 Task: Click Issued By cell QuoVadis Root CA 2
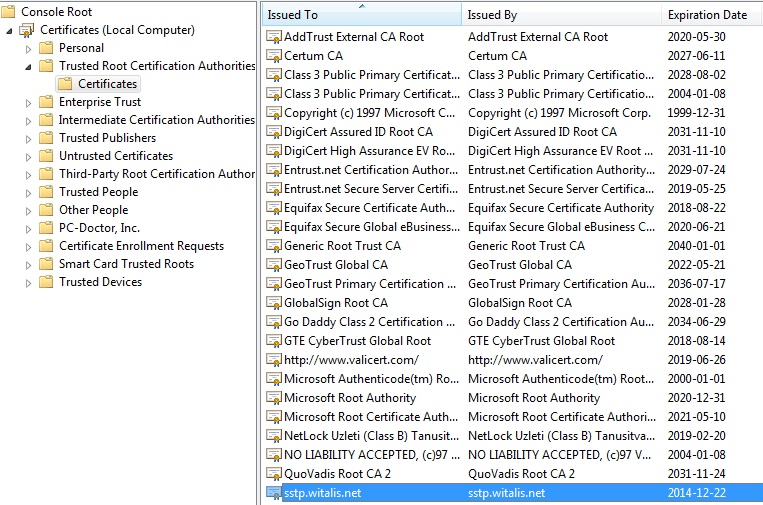click(521, 473)
